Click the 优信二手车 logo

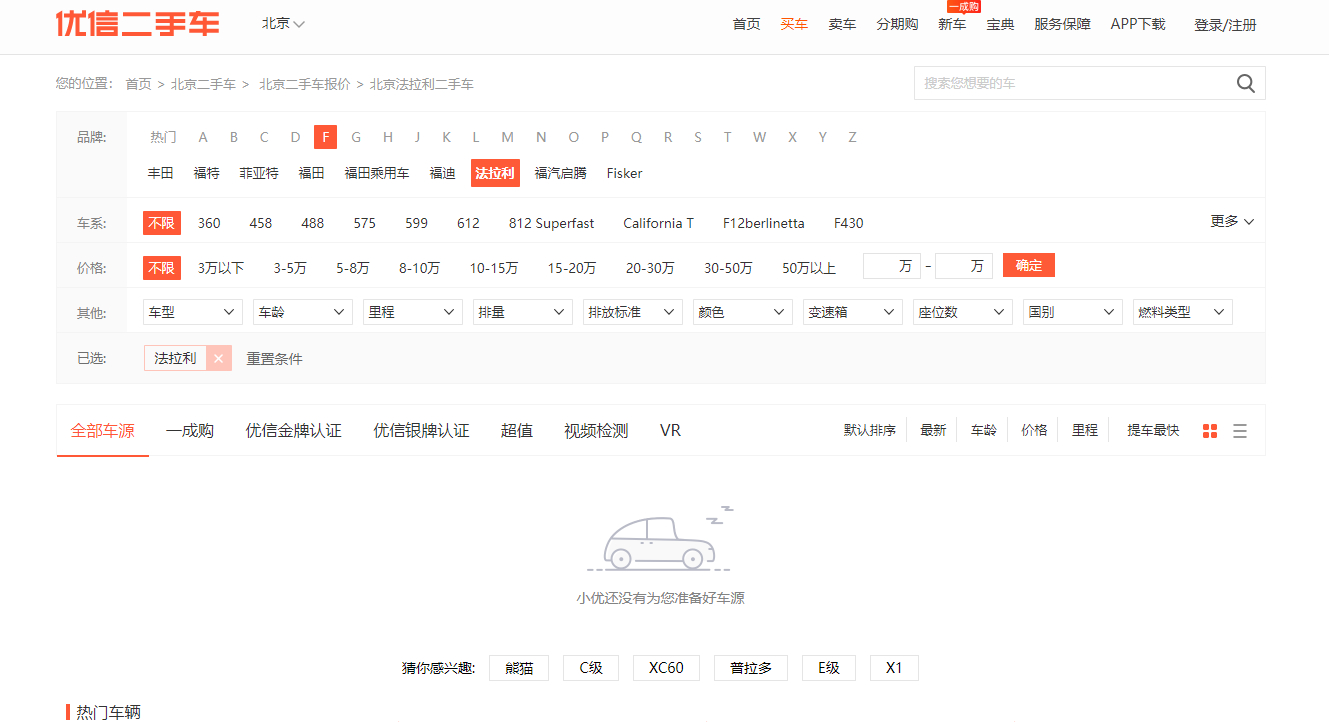pos(138,24)
